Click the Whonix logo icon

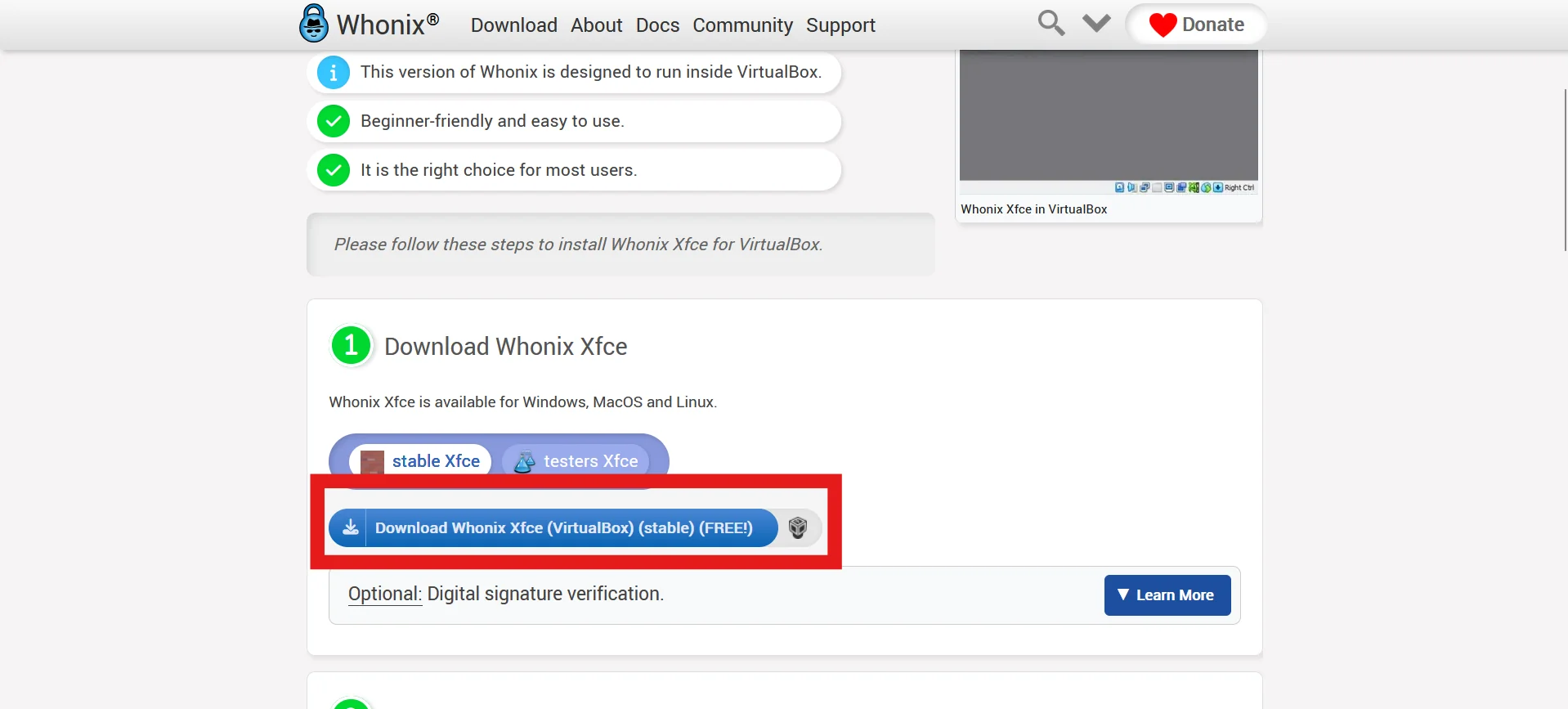[x=313, y=24]
